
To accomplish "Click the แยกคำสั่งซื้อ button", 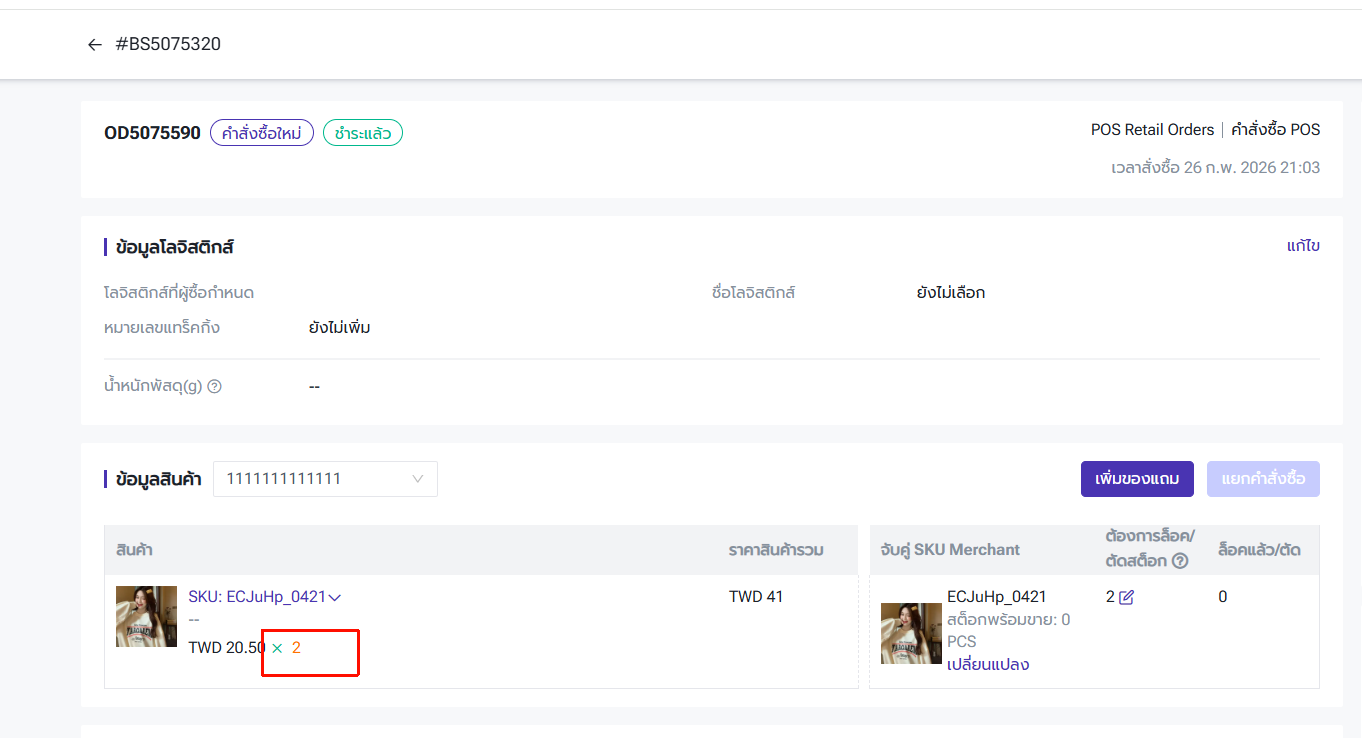I will coord(1263,479).
